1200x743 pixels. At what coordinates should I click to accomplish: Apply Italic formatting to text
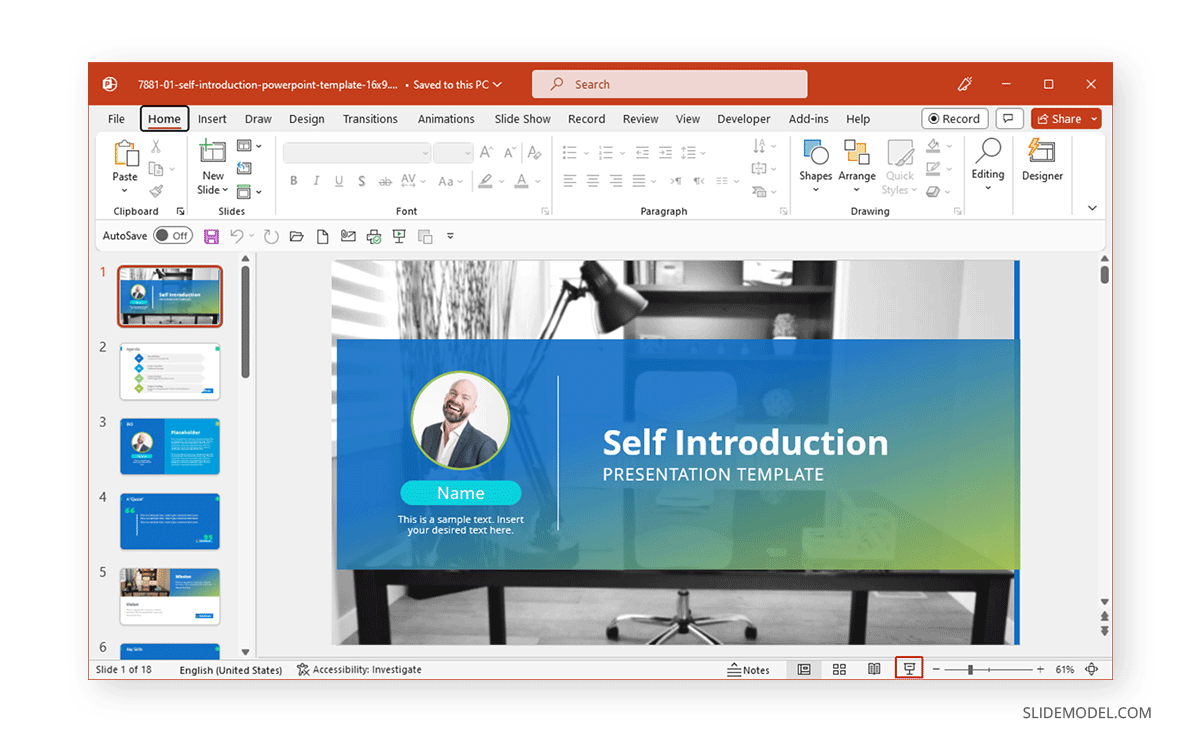tap(315, 181)
